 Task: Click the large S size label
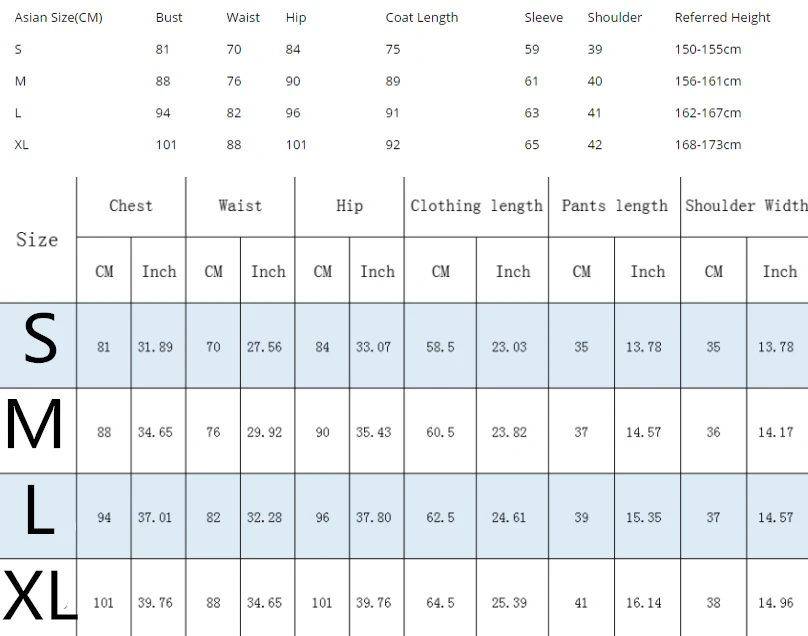(40, 339)
